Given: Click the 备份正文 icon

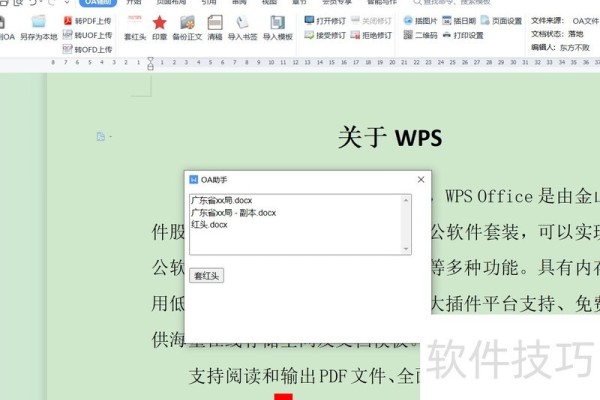Looking at the screenshot, I should 187,22.
